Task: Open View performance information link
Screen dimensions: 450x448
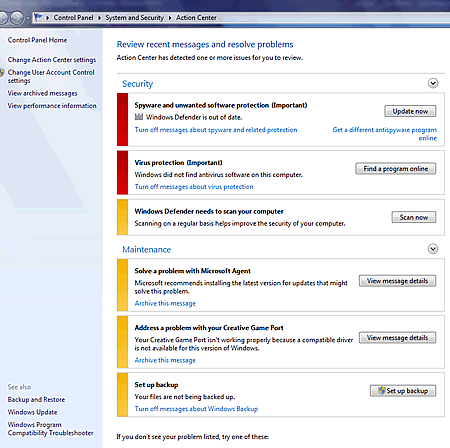Action: [52, 106]
